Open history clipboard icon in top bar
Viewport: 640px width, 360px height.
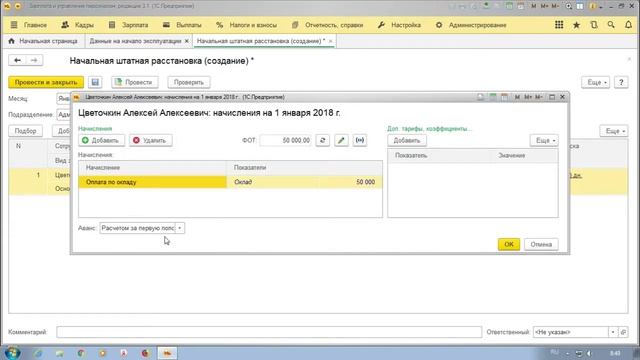click(594, 25)
